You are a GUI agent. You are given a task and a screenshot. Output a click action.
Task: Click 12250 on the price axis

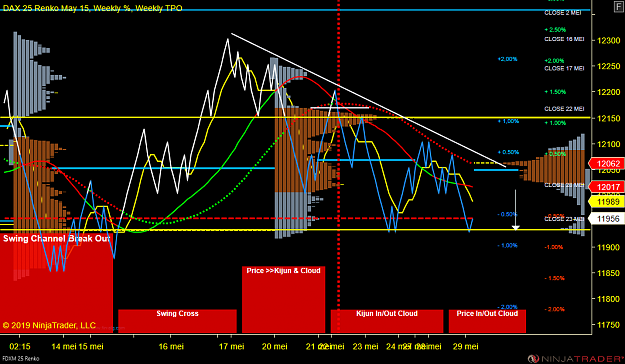pyautogui.click(x=609, y=66)
